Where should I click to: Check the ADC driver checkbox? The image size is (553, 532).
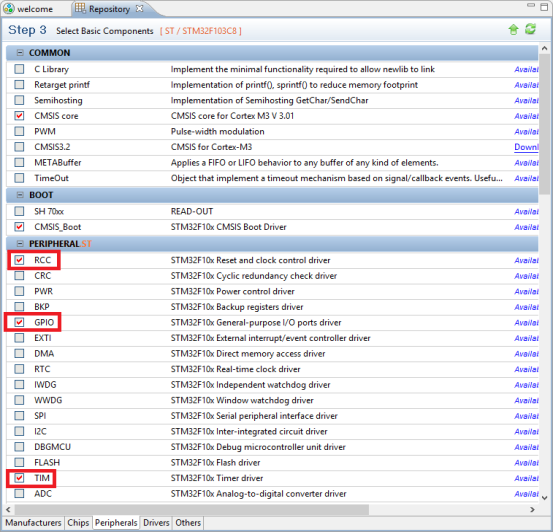[x=19, y=493]
